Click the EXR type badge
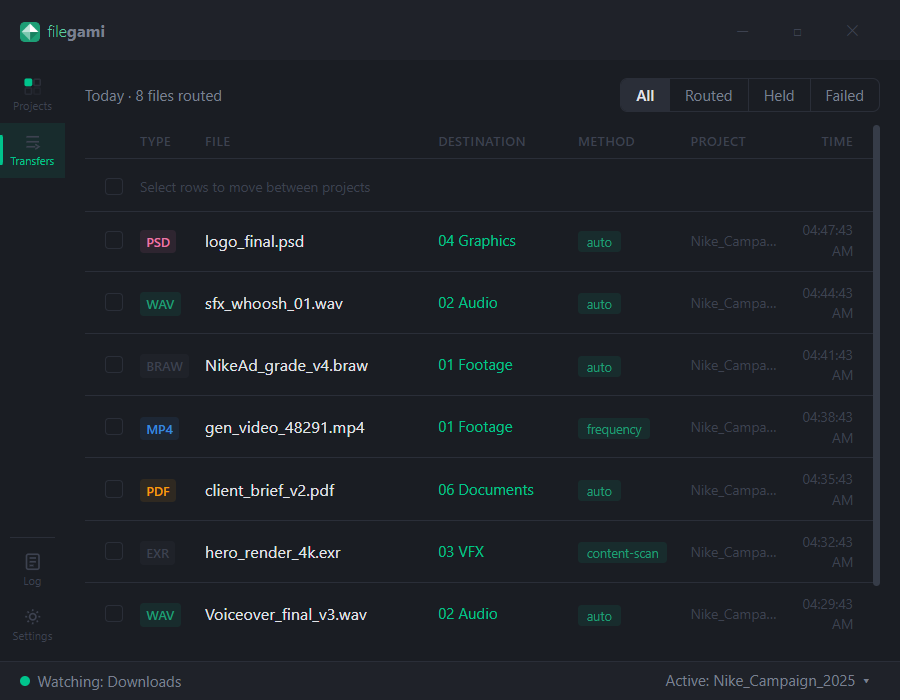900x700 pixels. pyautogui.click(x=157, y=553)
